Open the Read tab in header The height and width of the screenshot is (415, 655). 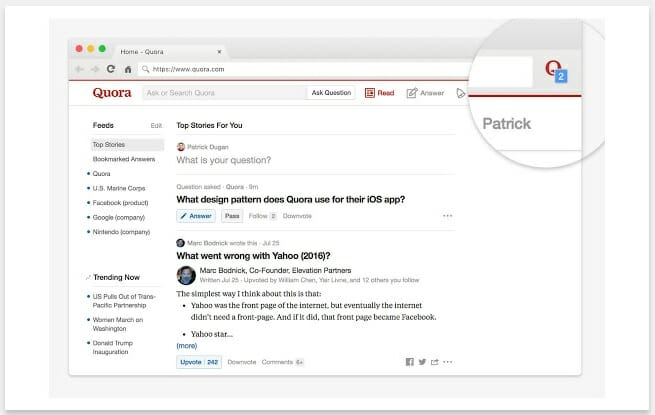[380, 93]
